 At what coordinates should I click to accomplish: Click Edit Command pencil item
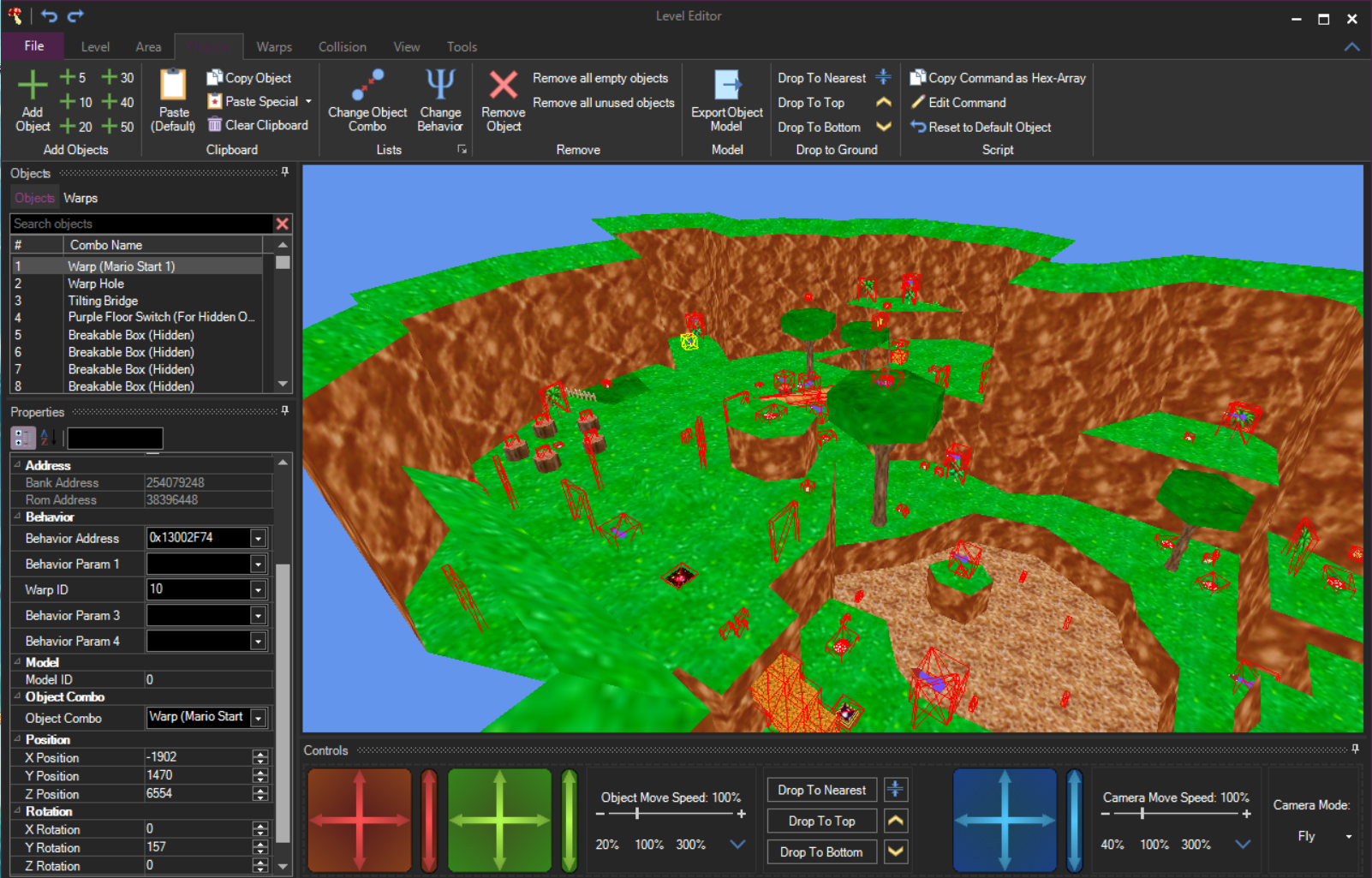coord(957,103)
